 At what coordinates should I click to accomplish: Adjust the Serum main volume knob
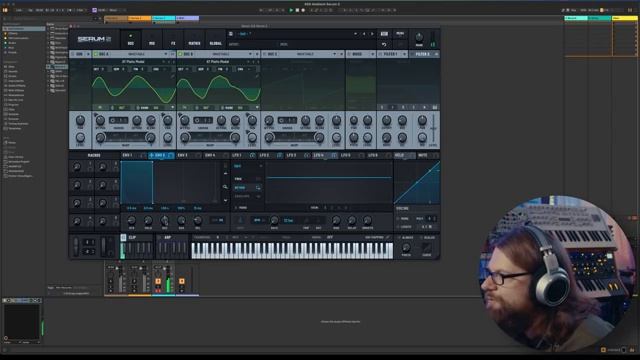(419, 37)
